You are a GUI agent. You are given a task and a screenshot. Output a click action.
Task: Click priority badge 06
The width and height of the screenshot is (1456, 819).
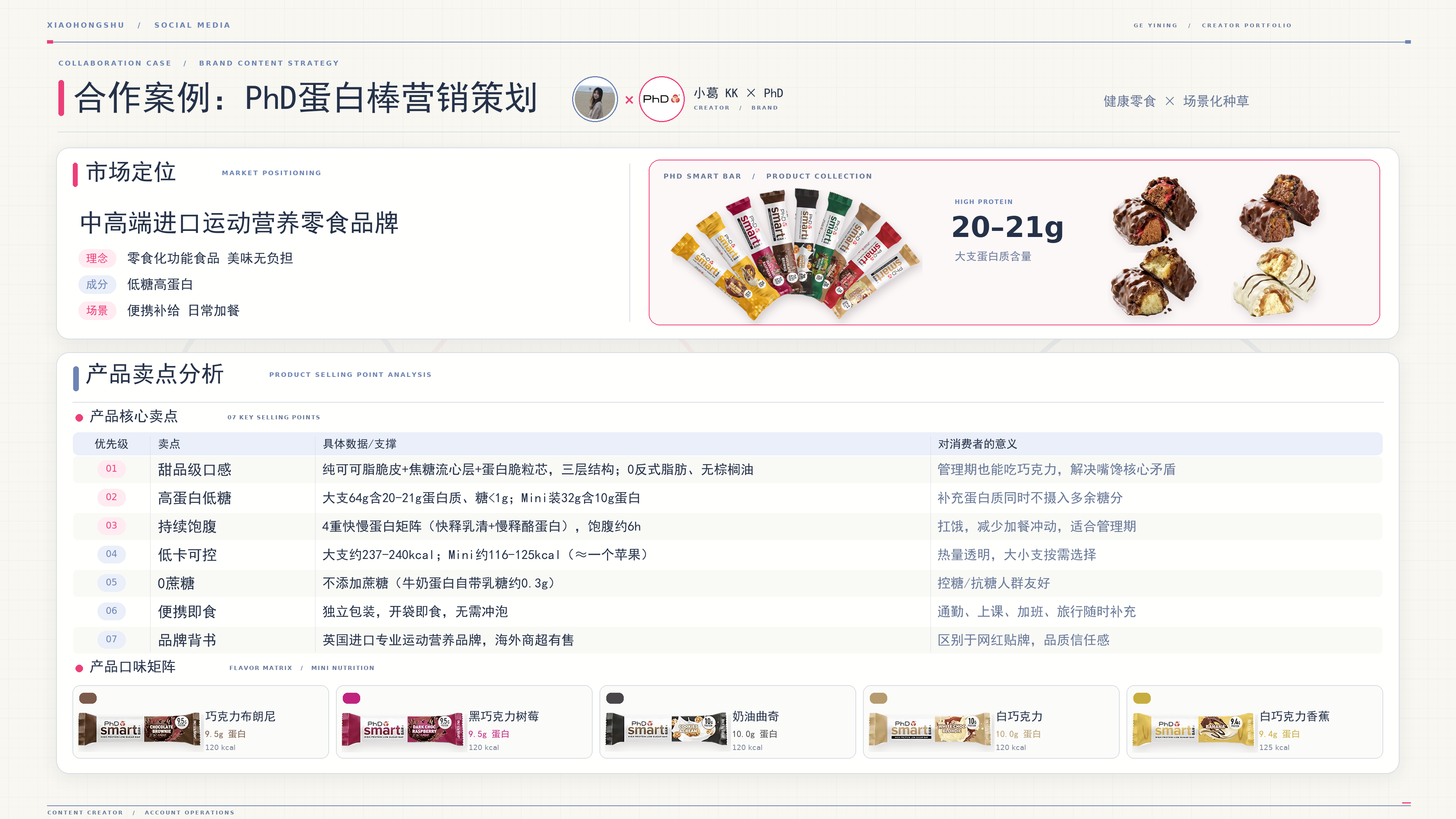click(x=111, y=610)
